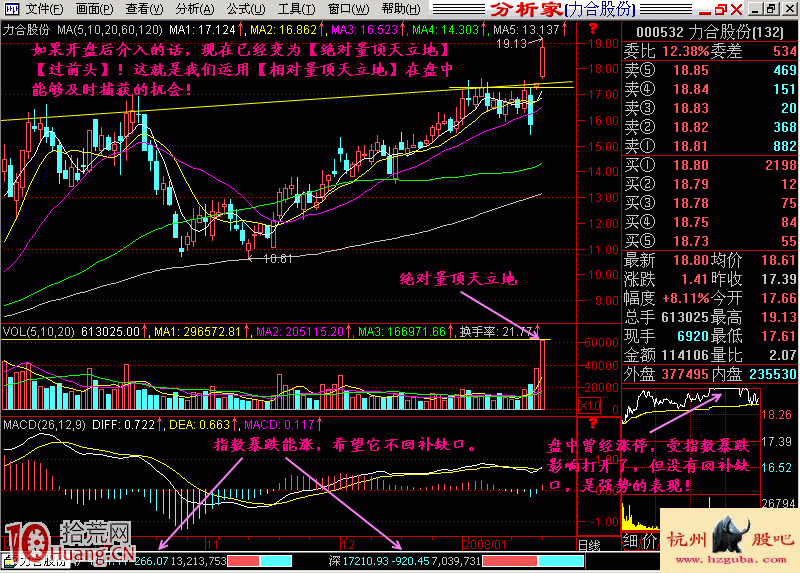Click the 10.81 low marker on the candlestick chart

[x=278, y=259]
